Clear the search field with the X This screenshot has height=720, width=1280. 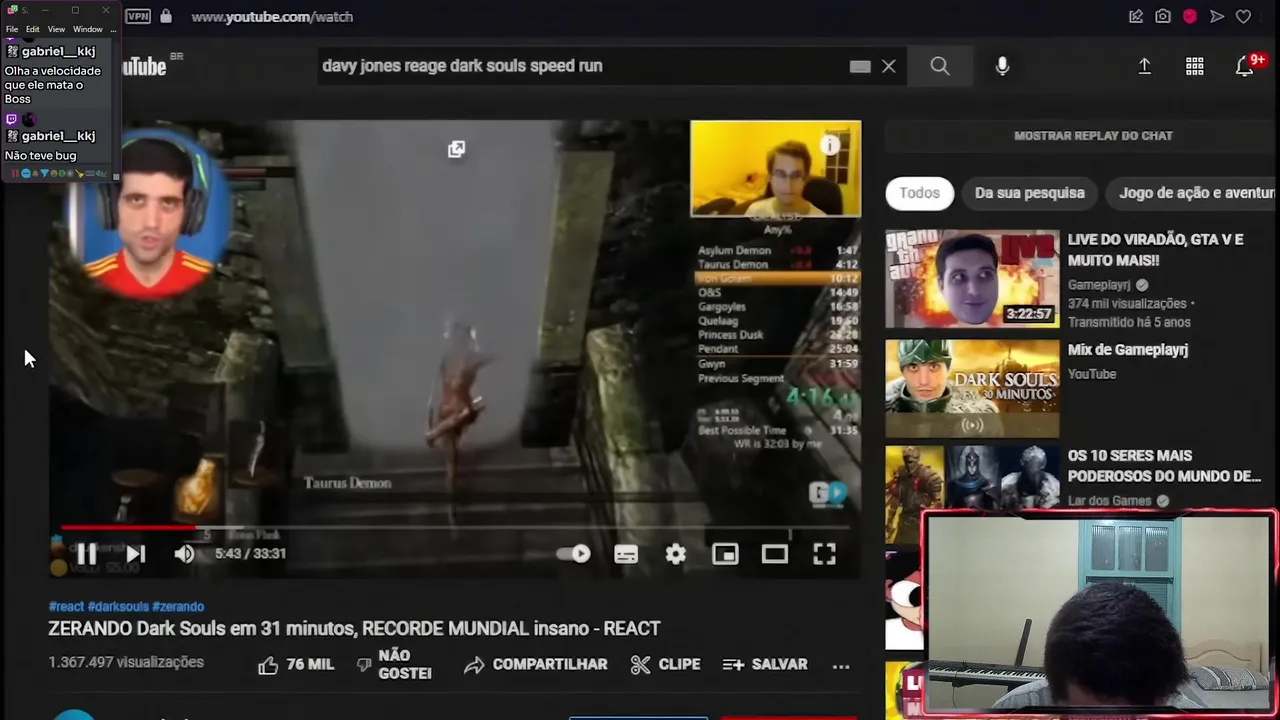pyautogui.click(x=888, y=66)
